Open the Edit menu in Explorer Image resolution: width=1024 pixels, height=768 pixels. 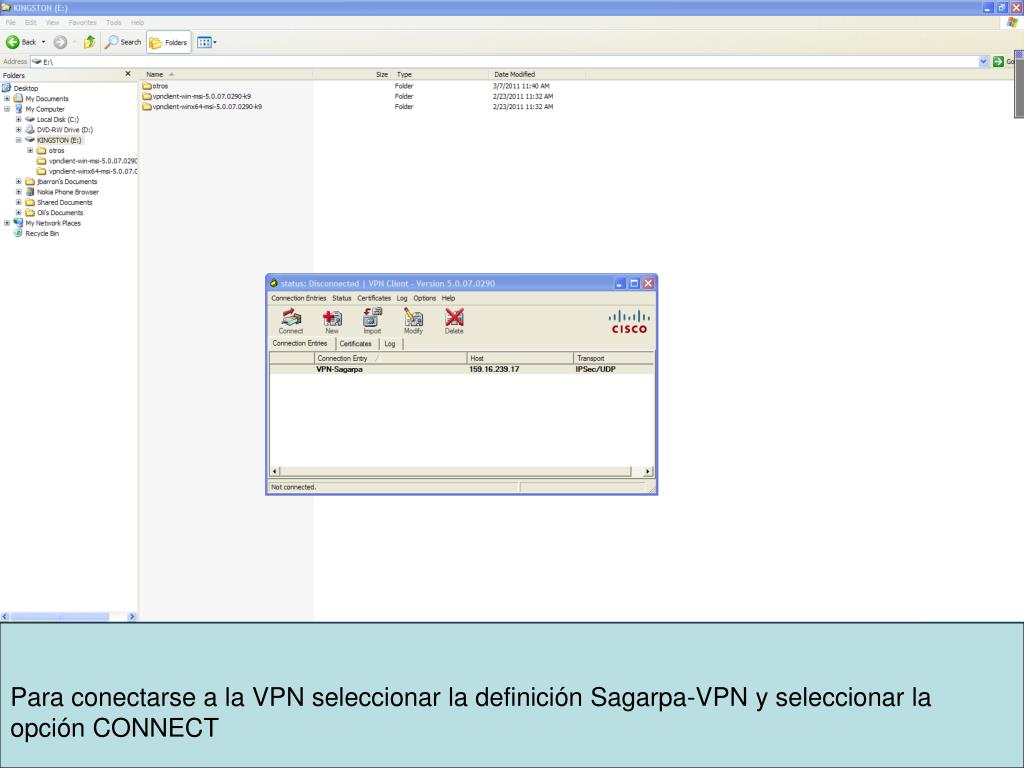[x=31, y=22]
